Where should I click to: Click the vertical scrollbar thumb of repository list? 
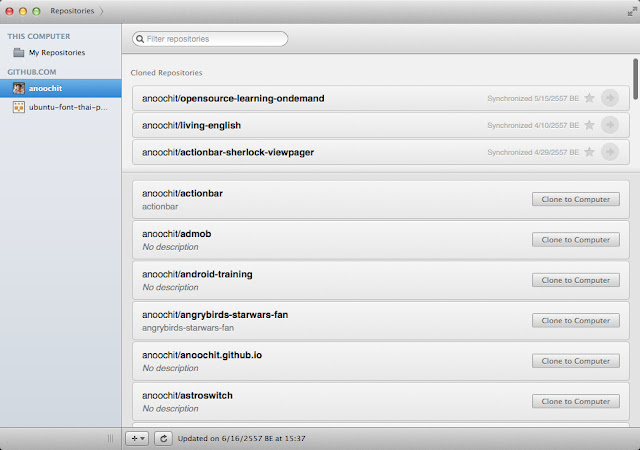(636, 79)
